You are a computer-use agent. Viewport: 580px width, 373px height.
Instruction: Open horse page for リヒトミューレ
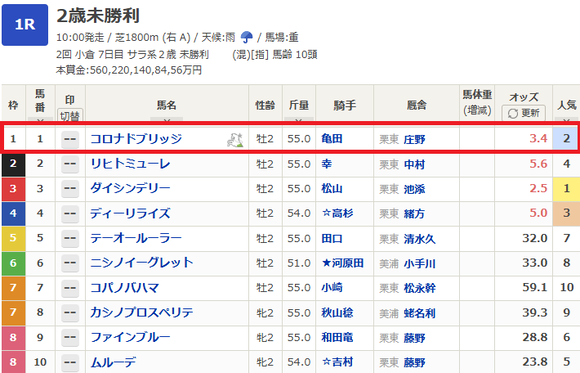(130, 164)
